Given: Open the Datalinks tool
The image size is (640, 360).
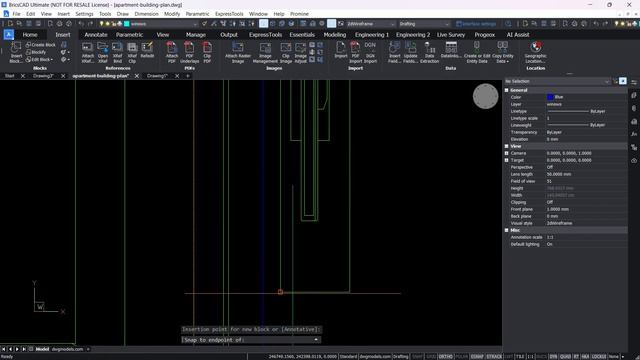Looking at the screenshot, I should (451, 50).
